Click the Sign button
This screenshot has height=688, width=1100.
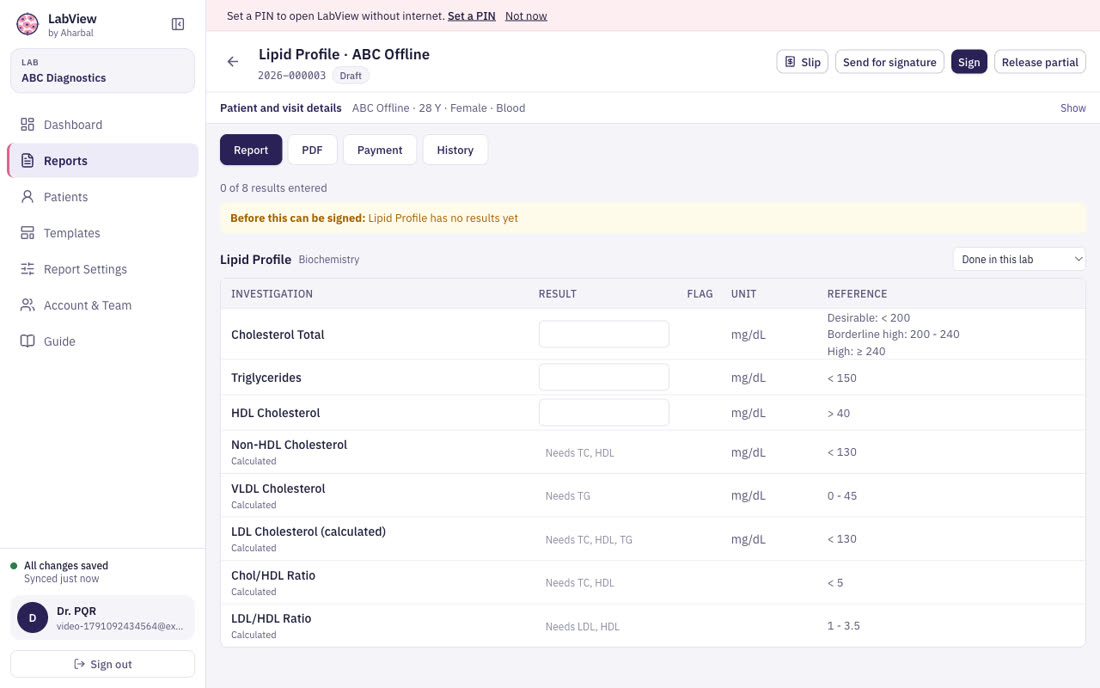[969, 62]
